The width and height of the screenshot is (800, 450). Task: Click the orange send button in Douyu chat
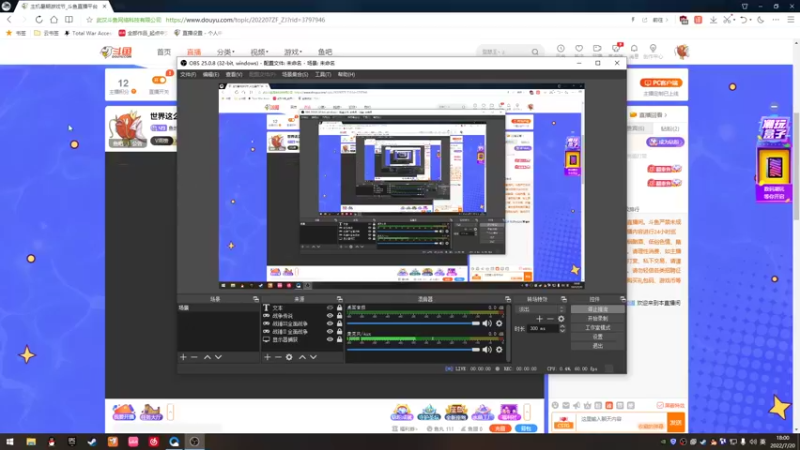676,422
